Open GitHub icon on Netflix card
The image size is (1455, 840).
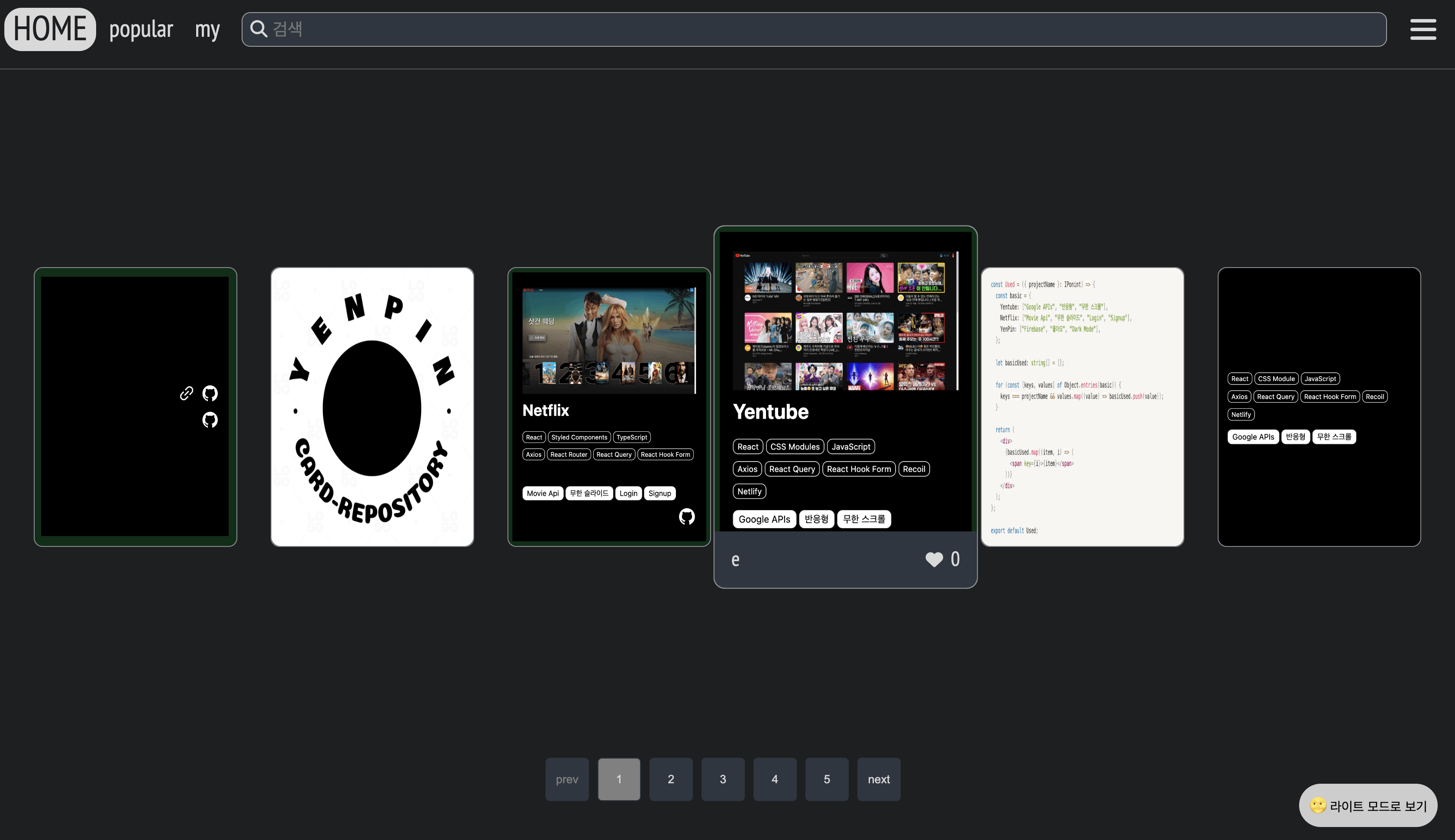click(x=686, y=517)
